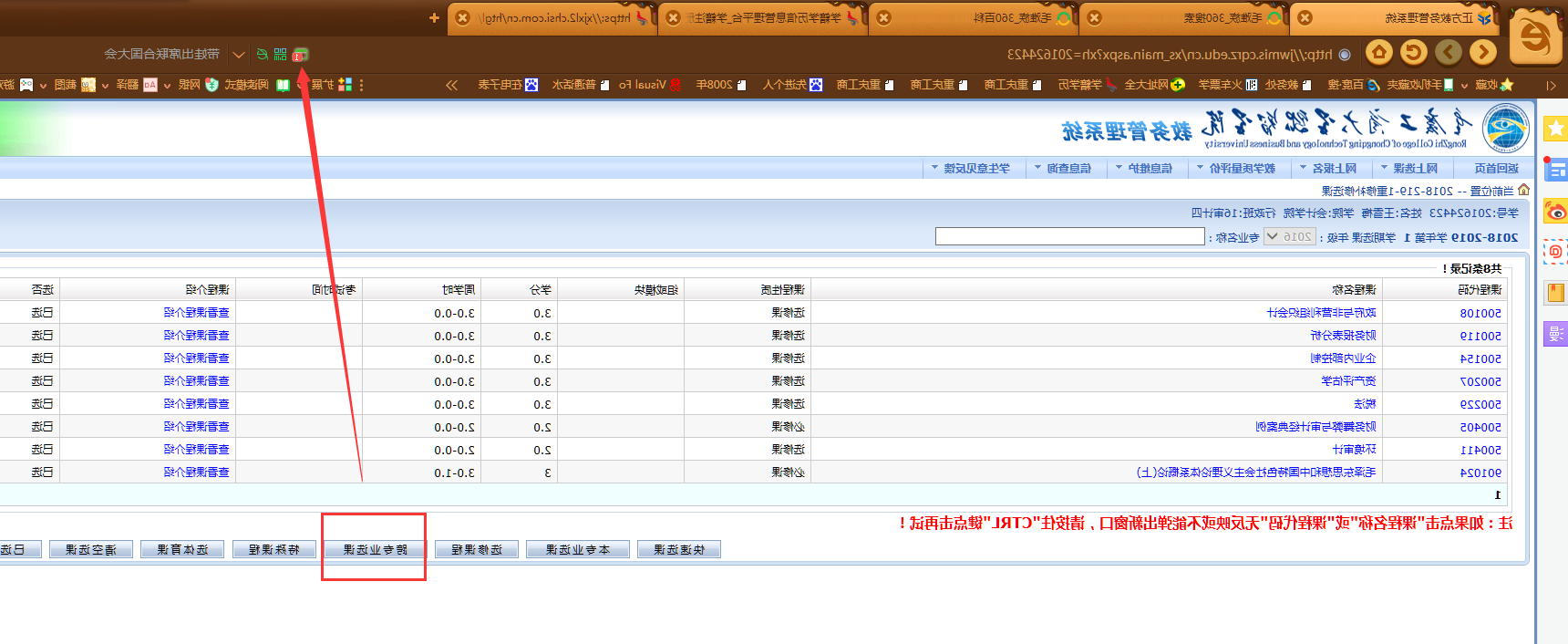The width and height of the screenshot is (1568, 644).
Task: Open the dropdown arrow next to 收藏
Action: [x=1466, y=85]
